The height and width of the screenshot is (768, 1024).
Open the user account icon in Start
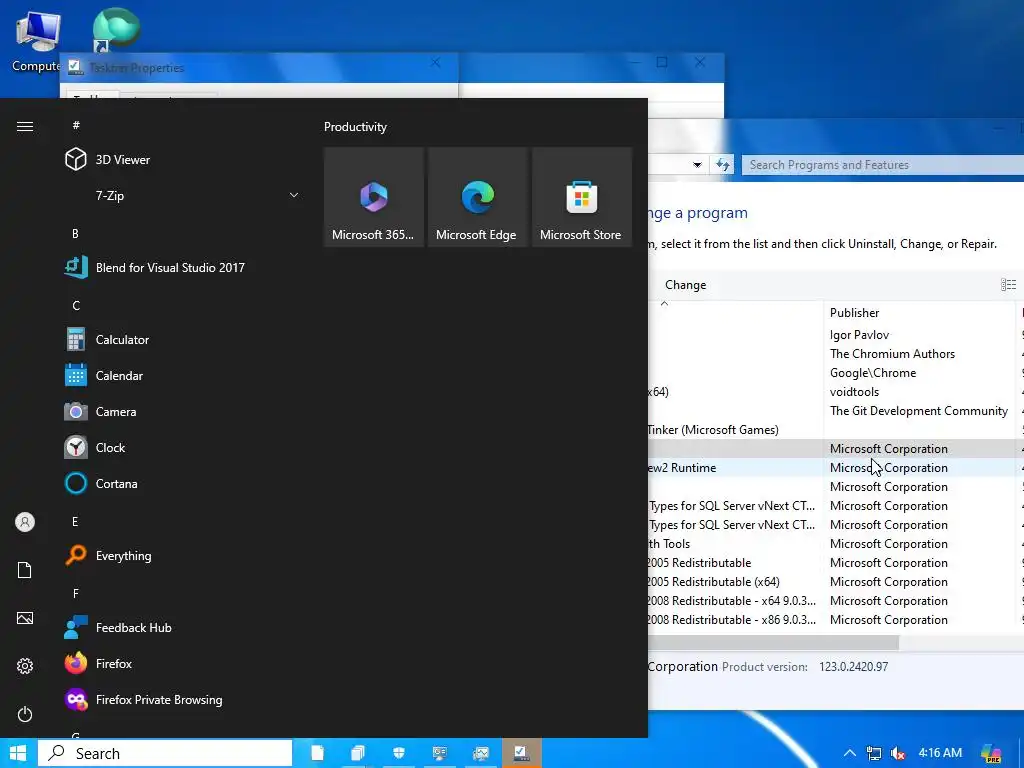25,522
